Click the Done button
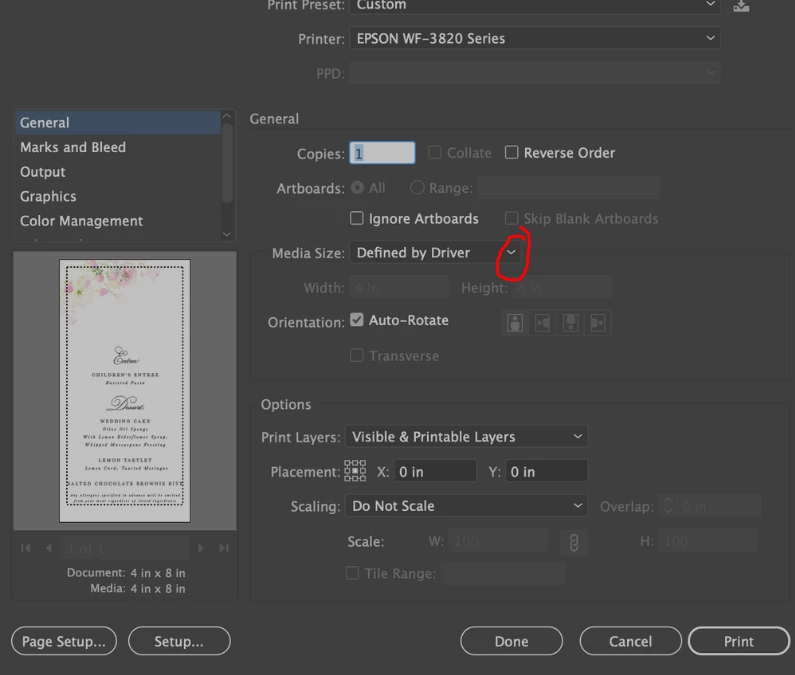This screenshot has width=795, height=675. tap(512, 641)
